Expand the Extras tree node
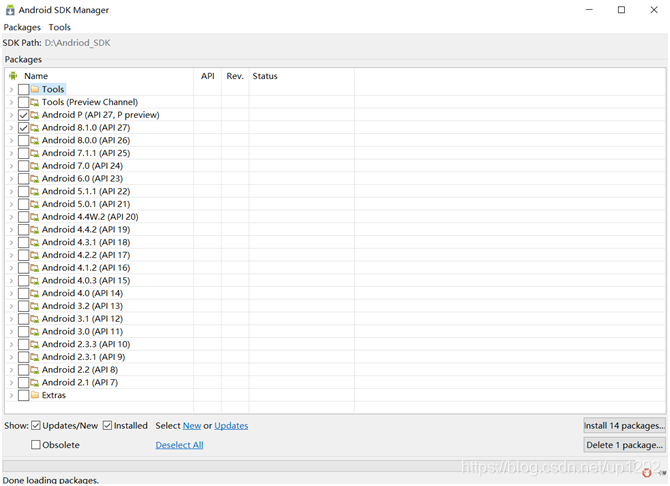This screenshot has width=670, height=486. 11,395
